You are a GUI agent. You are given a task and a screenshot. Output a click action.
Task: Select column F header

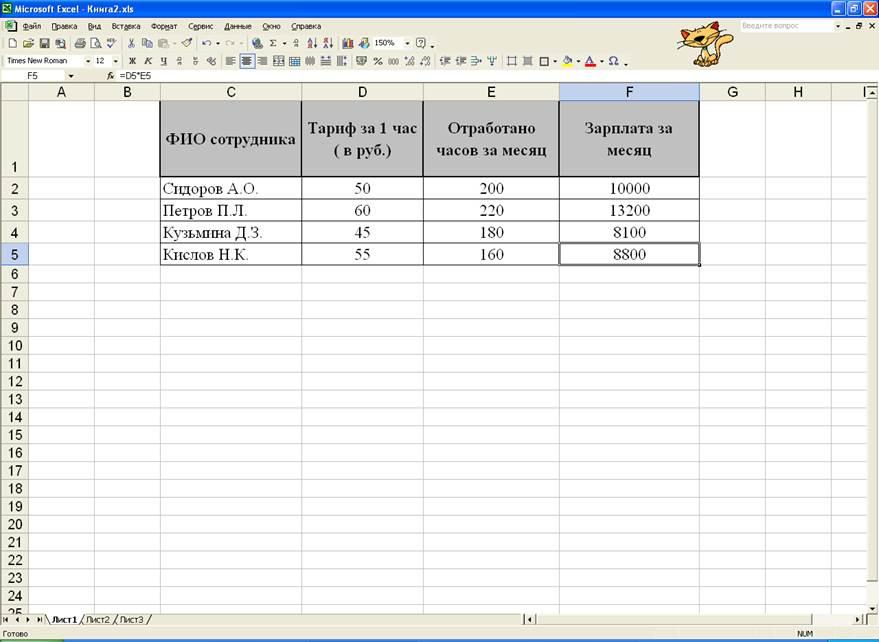click(629, 93)
